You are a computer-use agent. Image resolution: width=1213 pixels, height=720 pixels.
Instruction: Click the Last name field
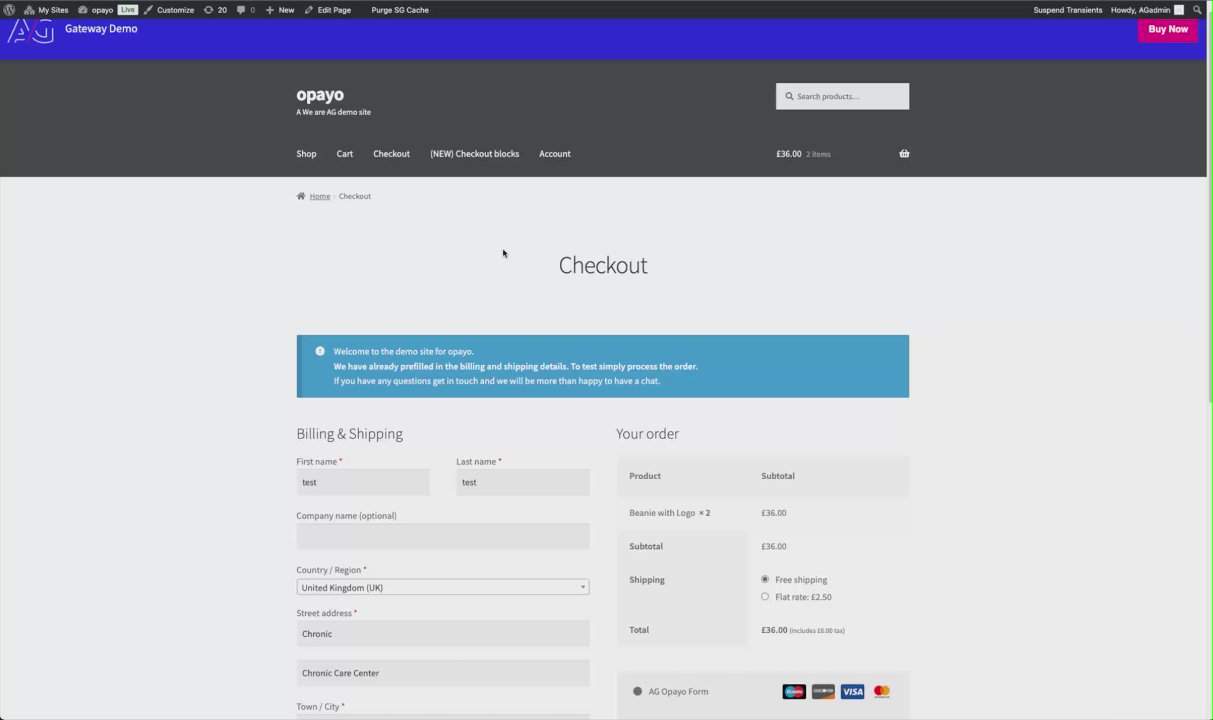pos(523,482)
